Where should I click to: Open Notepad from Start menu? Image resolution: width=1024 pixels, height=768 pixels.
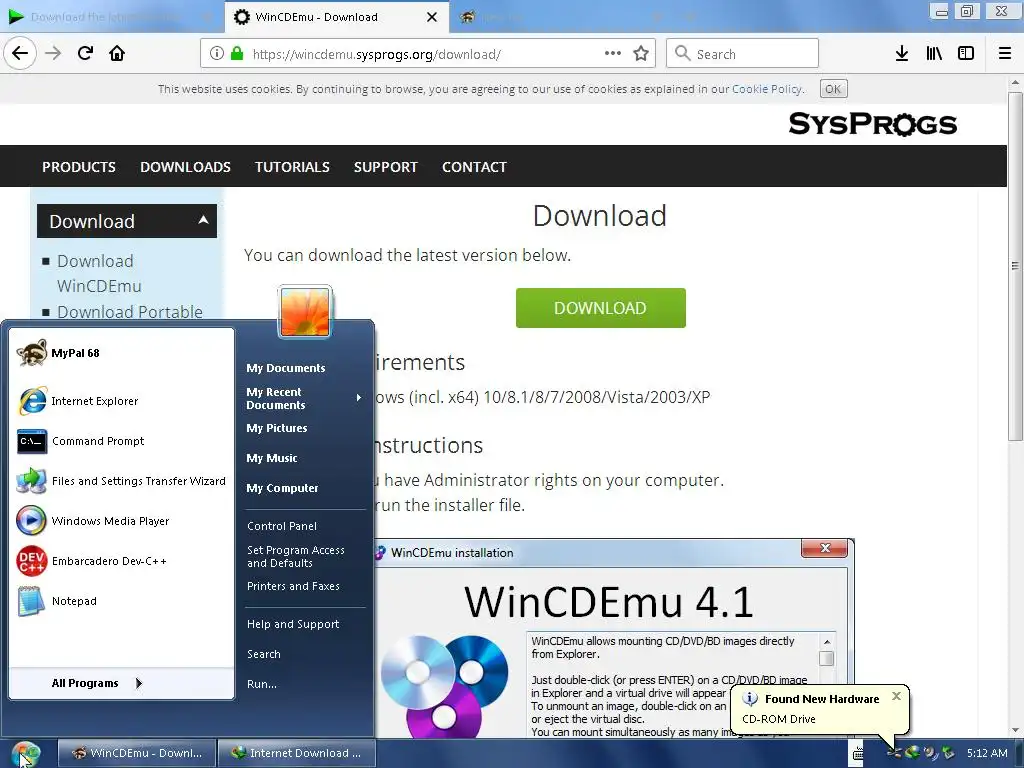coord(121,601)
